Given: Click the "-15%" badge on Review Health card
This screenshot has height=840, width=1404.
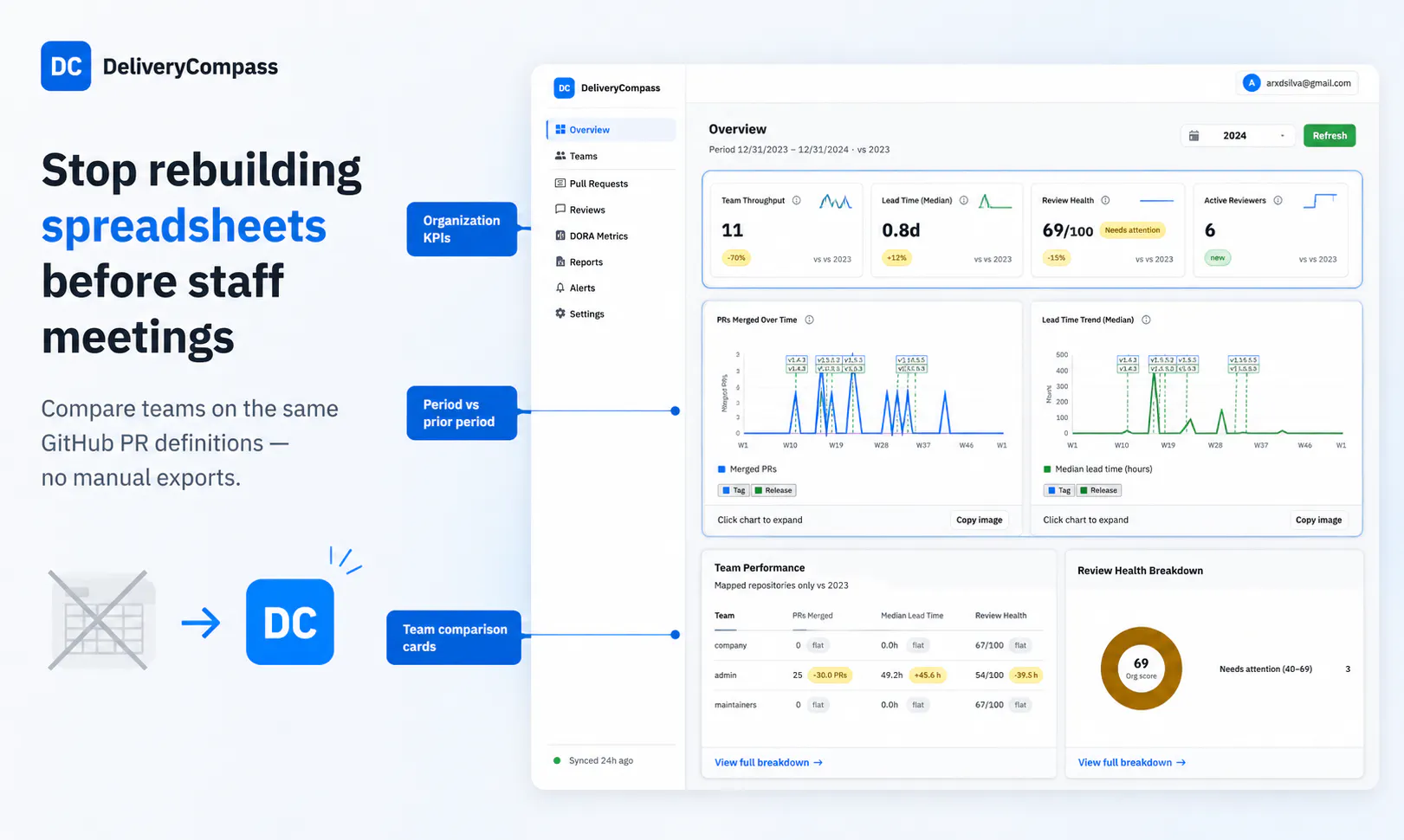Looking at the screenshot, I should 1057,258.
